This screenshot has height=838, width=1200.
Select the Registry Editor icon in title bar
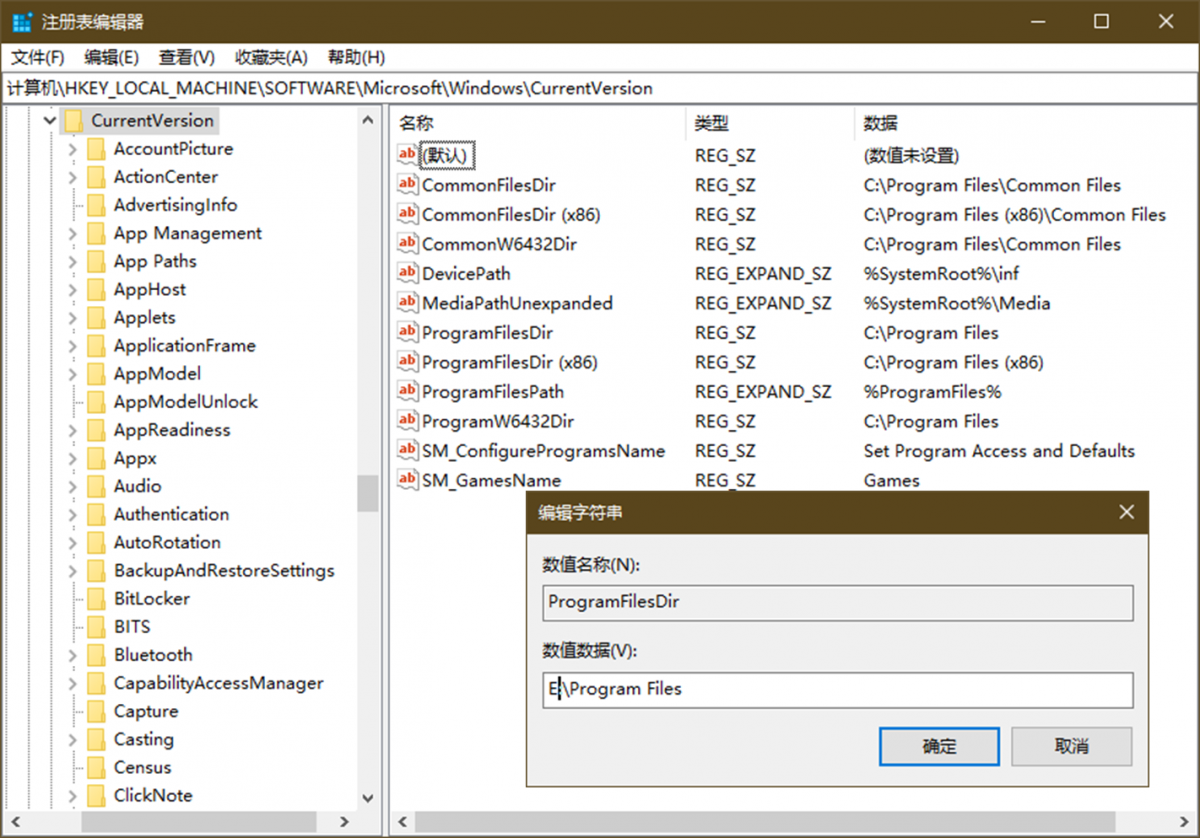click(x=22, y=20)
